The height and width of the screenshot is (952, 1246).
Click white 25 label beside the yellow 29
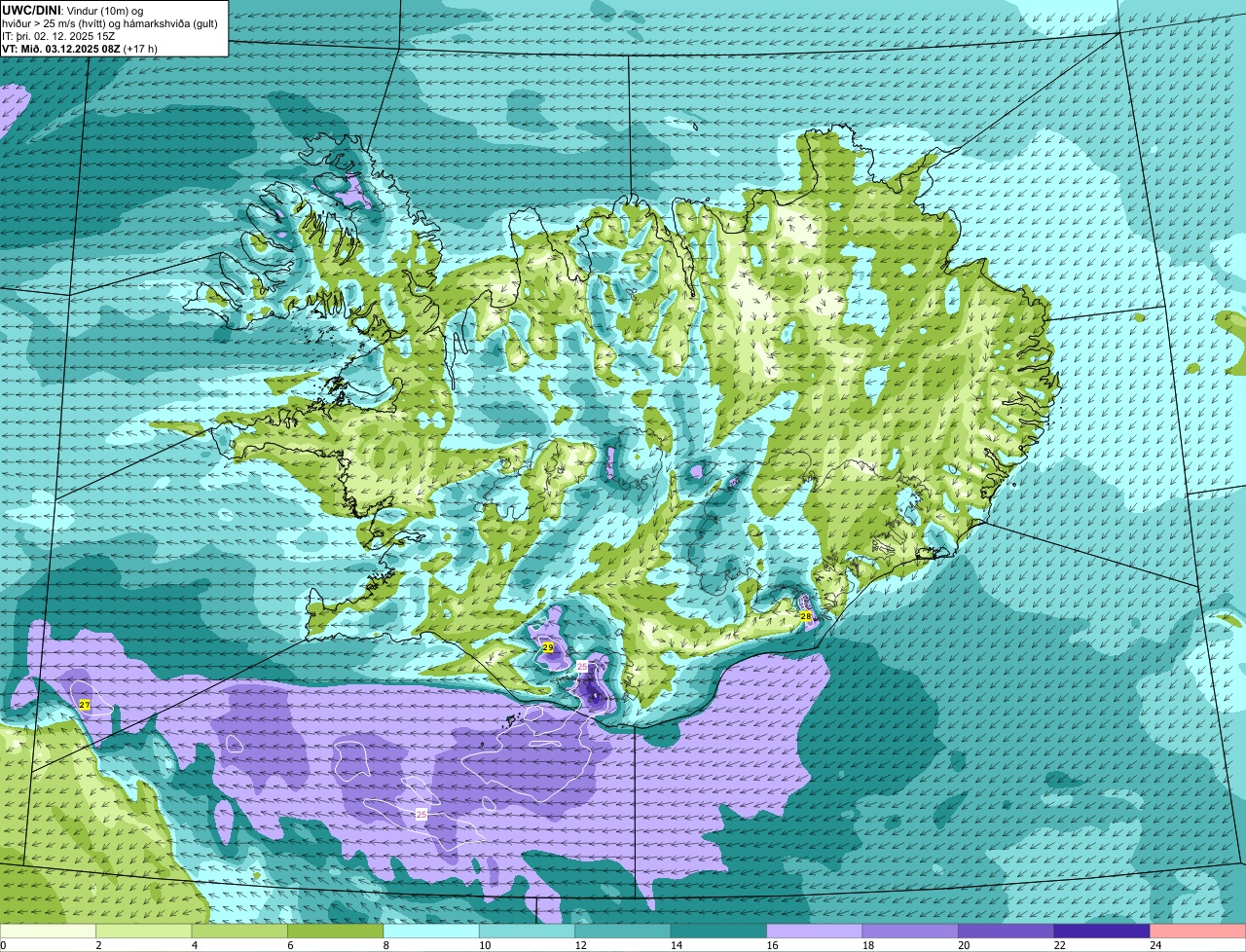(x=582, y=666)
